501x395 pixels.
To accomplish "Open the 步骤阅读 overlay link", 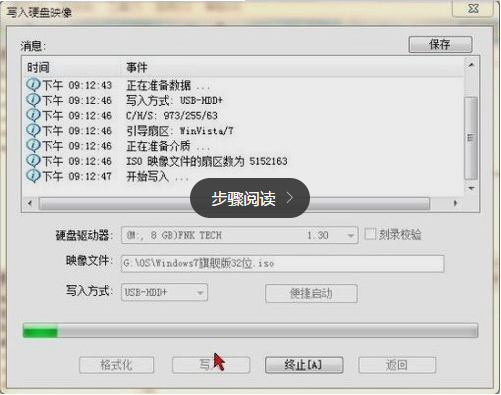I will click(250, 198).
